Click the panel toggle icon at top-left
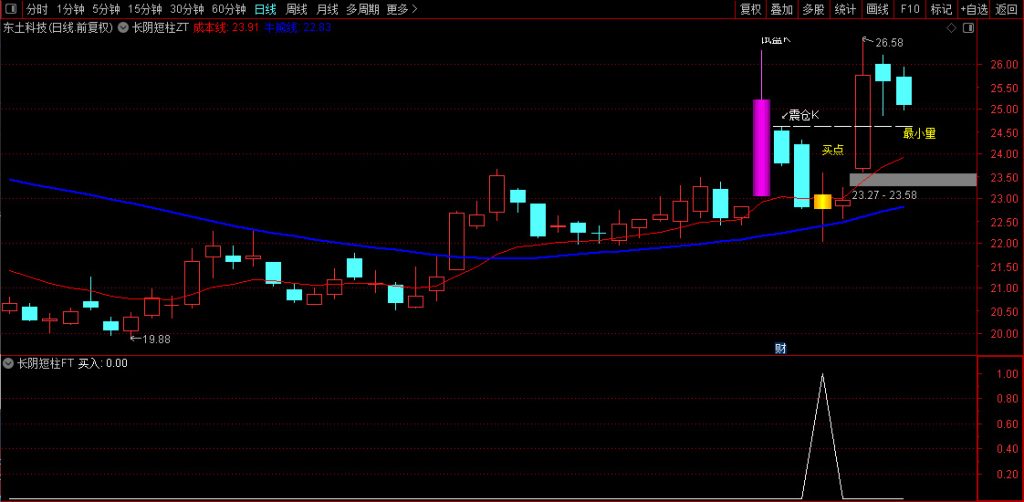The width and height of the screenshot is (1024, 502). (12, 9)
